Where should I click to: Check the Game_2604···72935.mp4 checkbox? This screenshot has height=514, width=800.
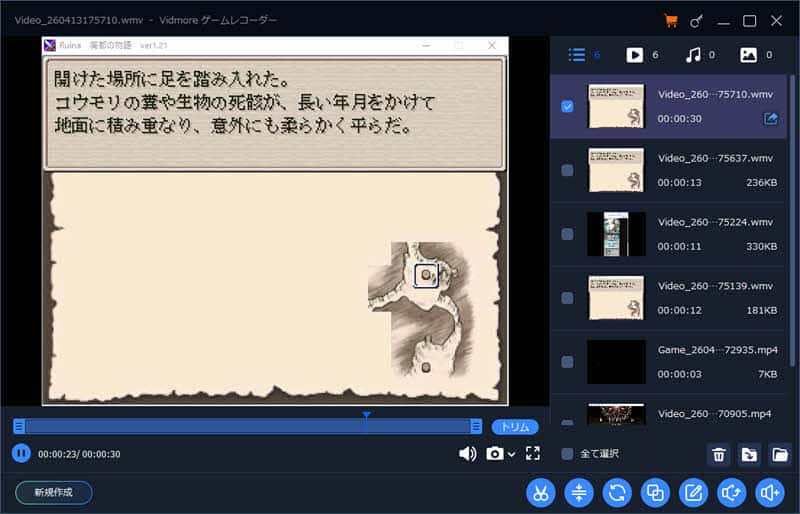pyautogui.click(x=567, y=361)
